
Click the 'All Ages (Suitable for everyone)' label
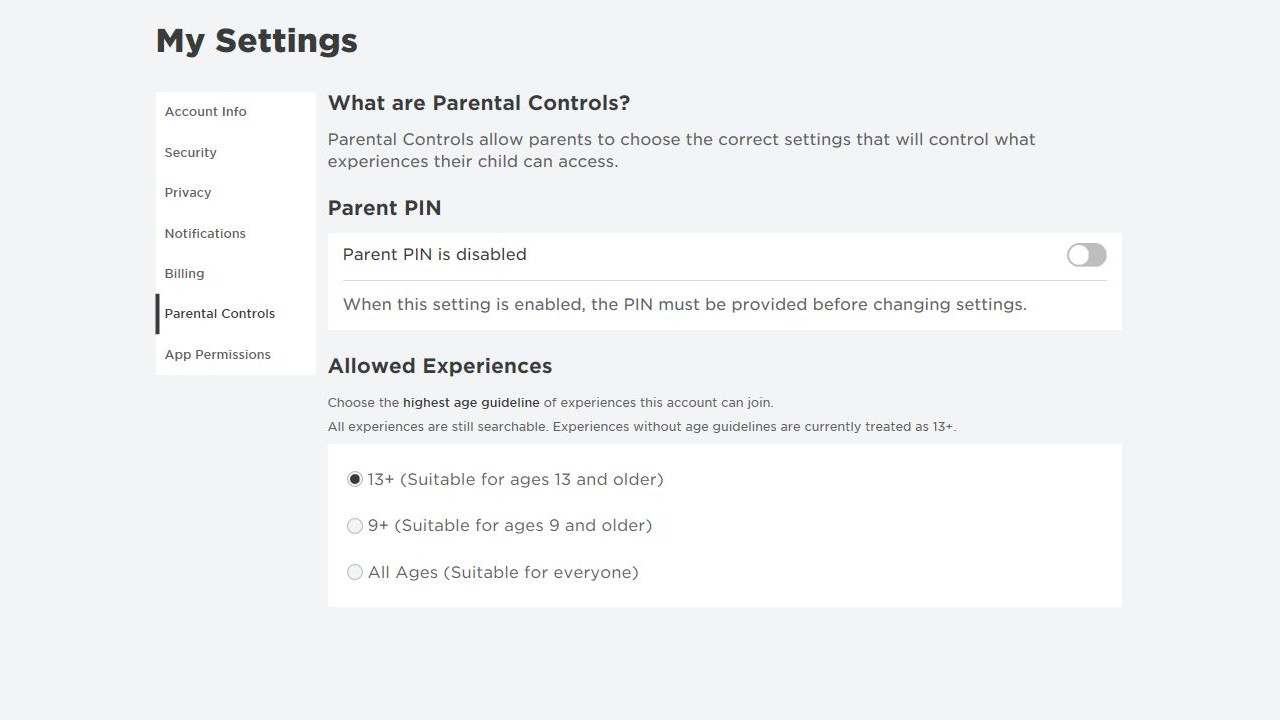[x=503, y=573]
